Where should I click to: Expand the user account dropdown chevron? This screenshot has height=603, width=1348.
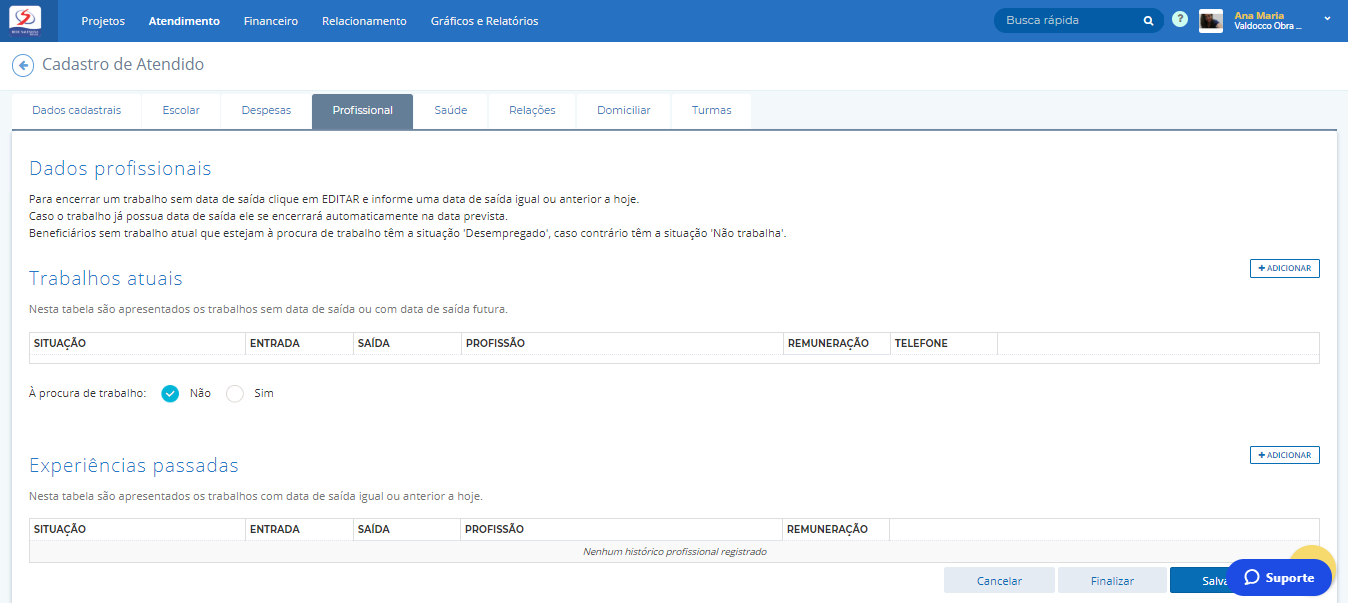tap(1327, 18)
